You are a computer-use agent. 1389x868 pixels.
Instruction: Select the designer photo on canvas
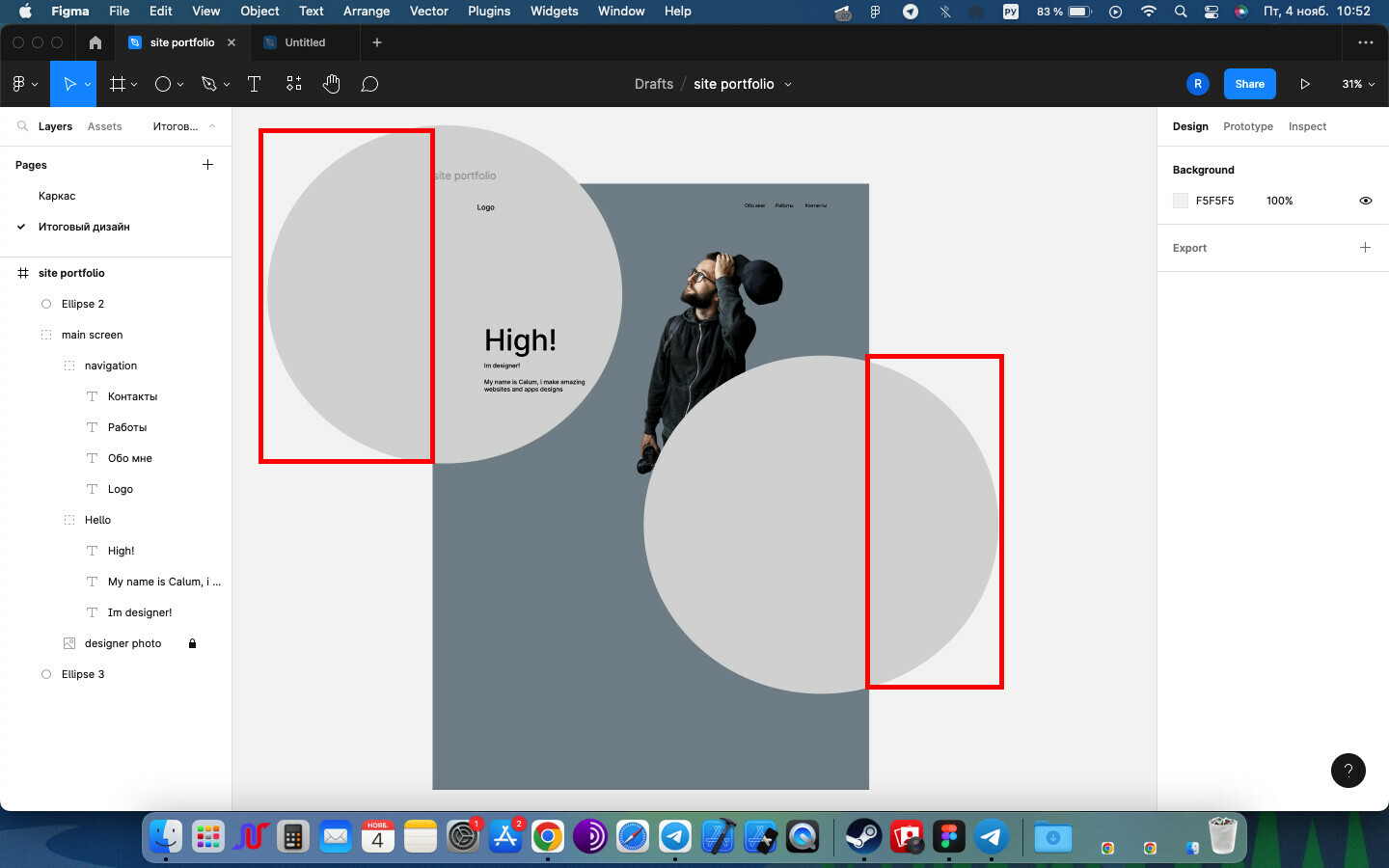(x=710, y=362)
